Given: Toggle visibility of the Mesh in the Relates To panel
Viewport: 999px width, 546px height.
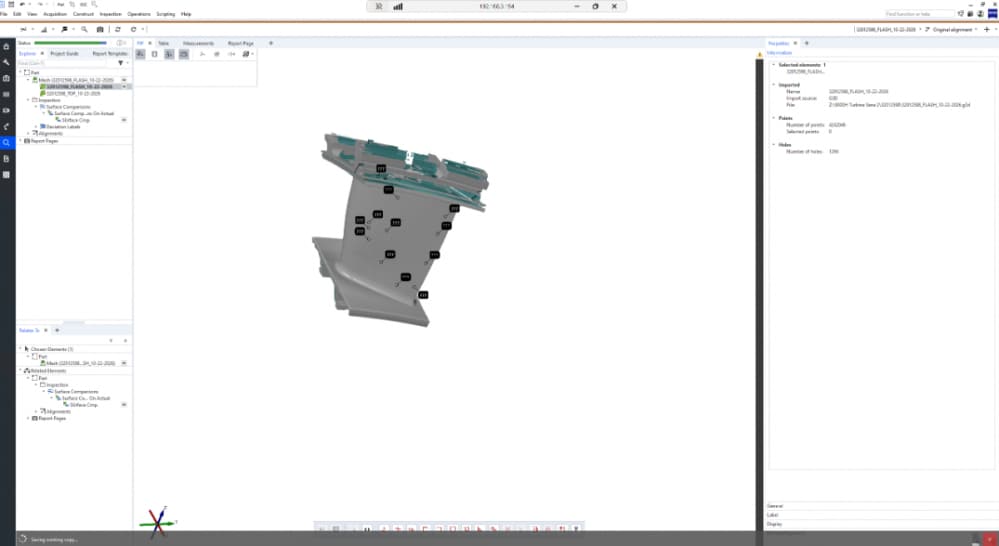Looking at the screenshot, I should tap(124, 363).
